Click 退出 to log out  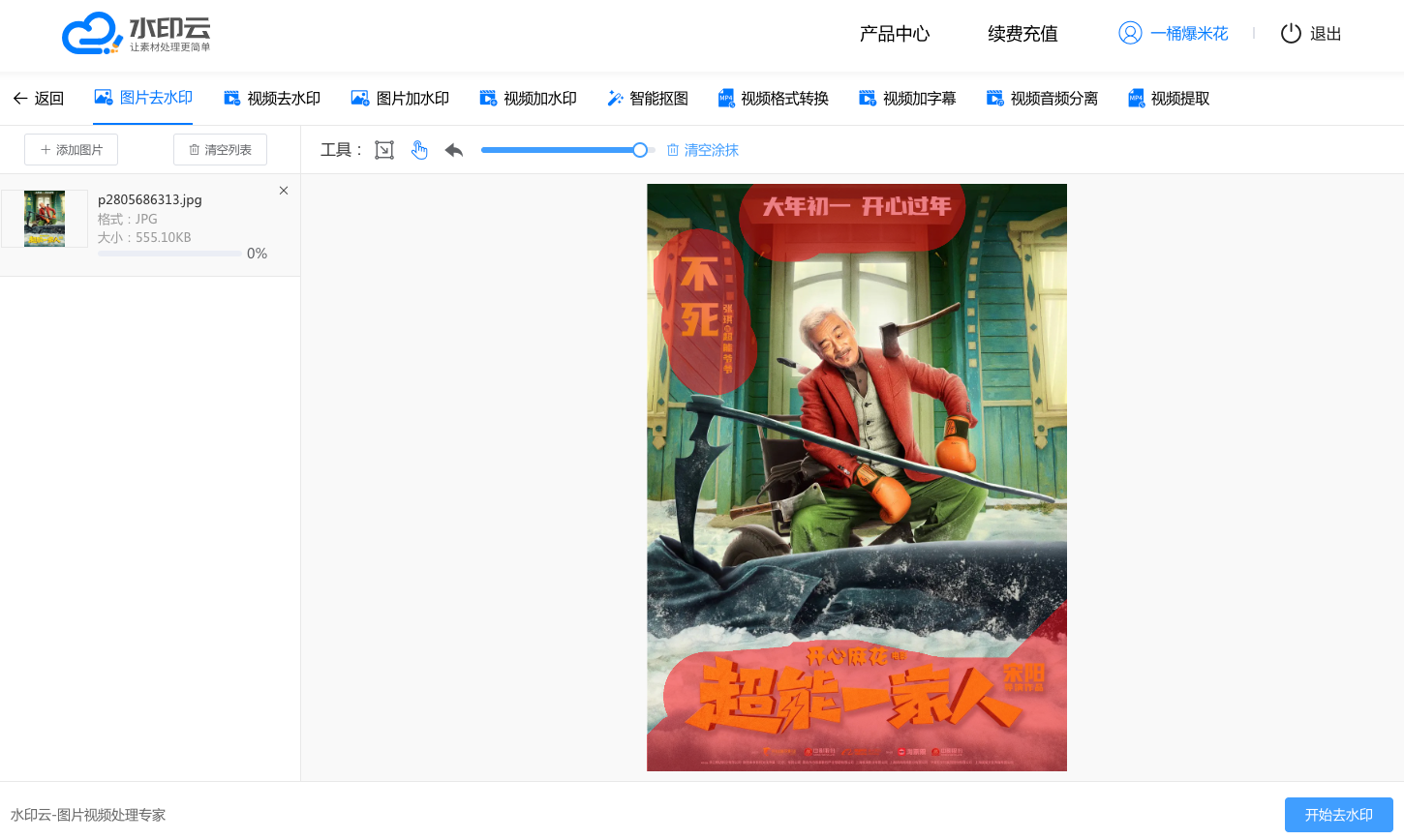(x=1326, y=34)
